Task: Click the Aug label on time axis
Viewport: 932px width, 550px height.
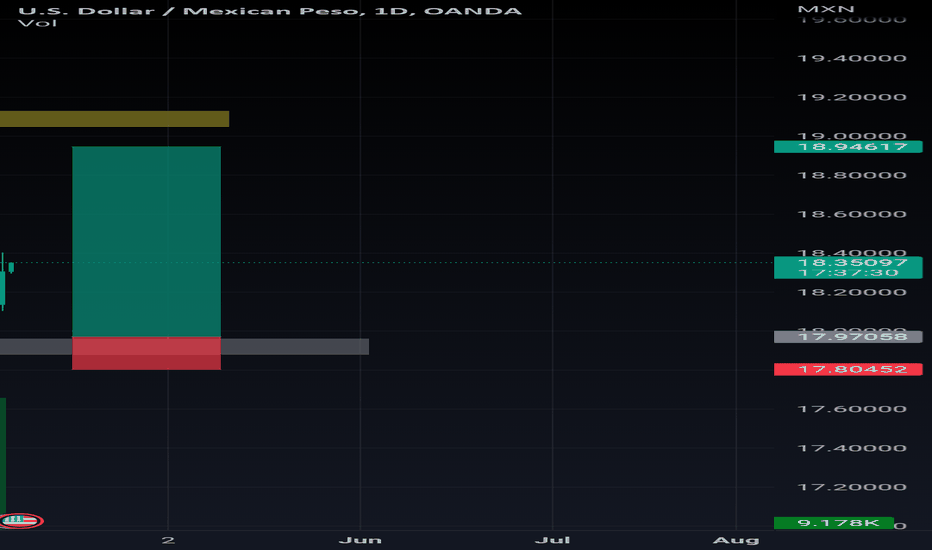Action: pos(736,540)
